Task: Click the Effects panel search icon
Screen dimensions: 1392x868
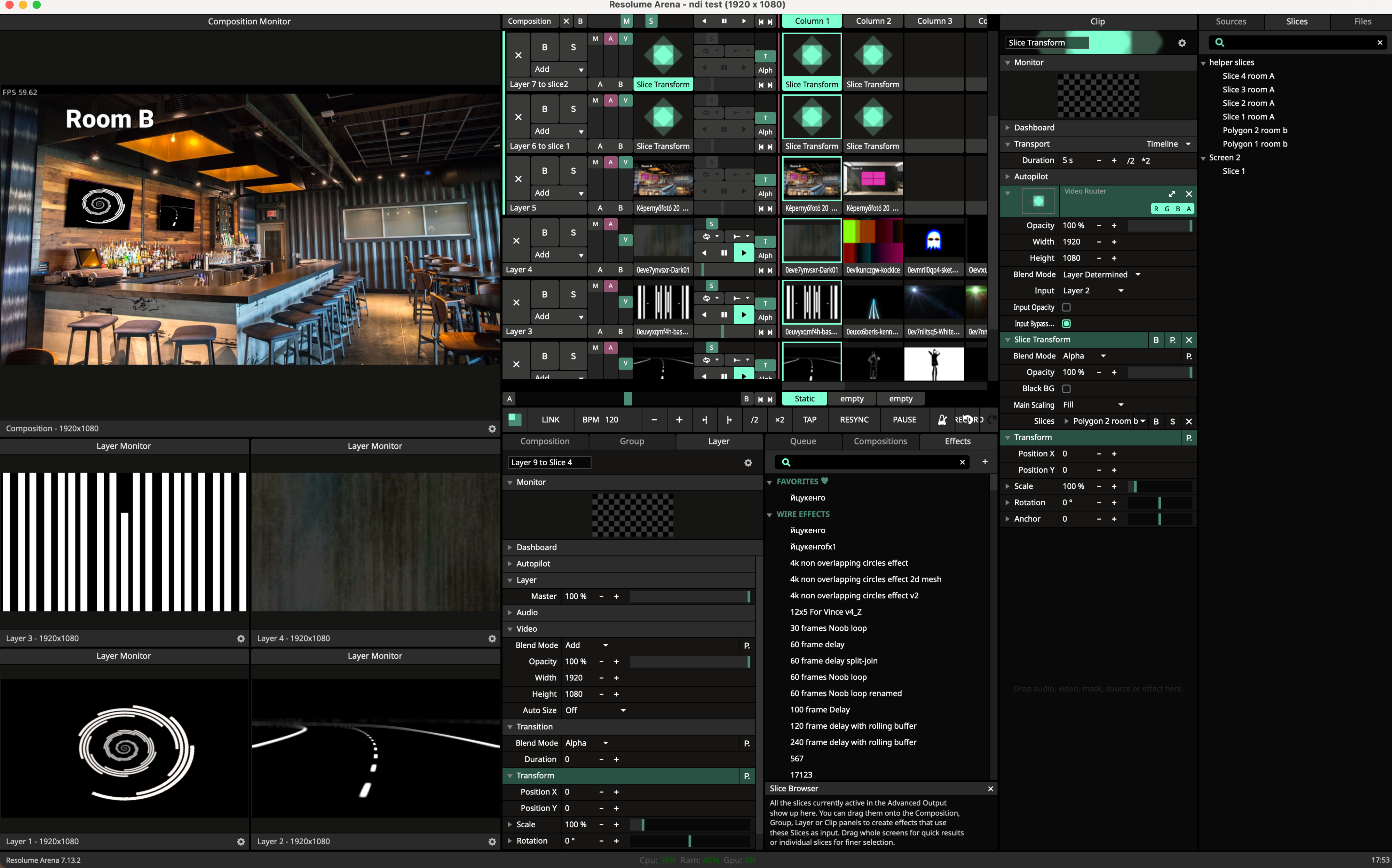Action: pyautogui.click(x=786, y=462)
